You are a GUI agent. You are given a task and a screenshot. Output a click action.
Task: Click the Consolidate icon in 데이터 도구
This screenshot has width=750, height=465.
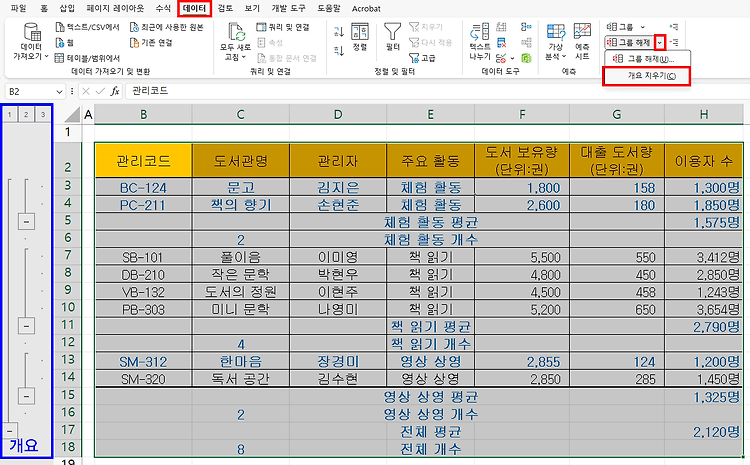pyautogui.click(x=526, y=27)
